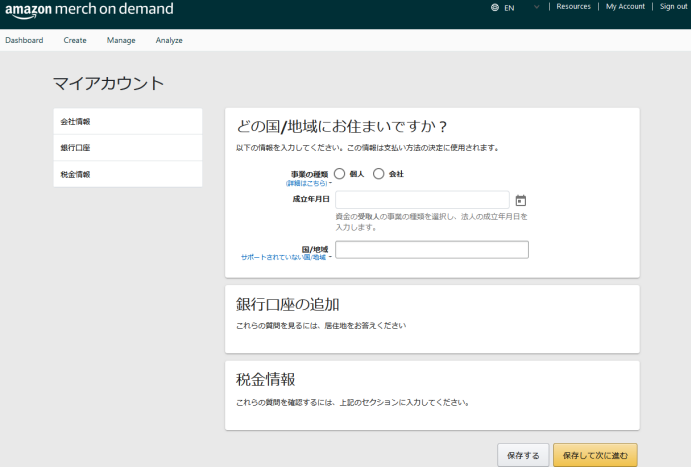
Task: Select the 会社 radio button
Action: pyautogui.click(x=379, y=174)
